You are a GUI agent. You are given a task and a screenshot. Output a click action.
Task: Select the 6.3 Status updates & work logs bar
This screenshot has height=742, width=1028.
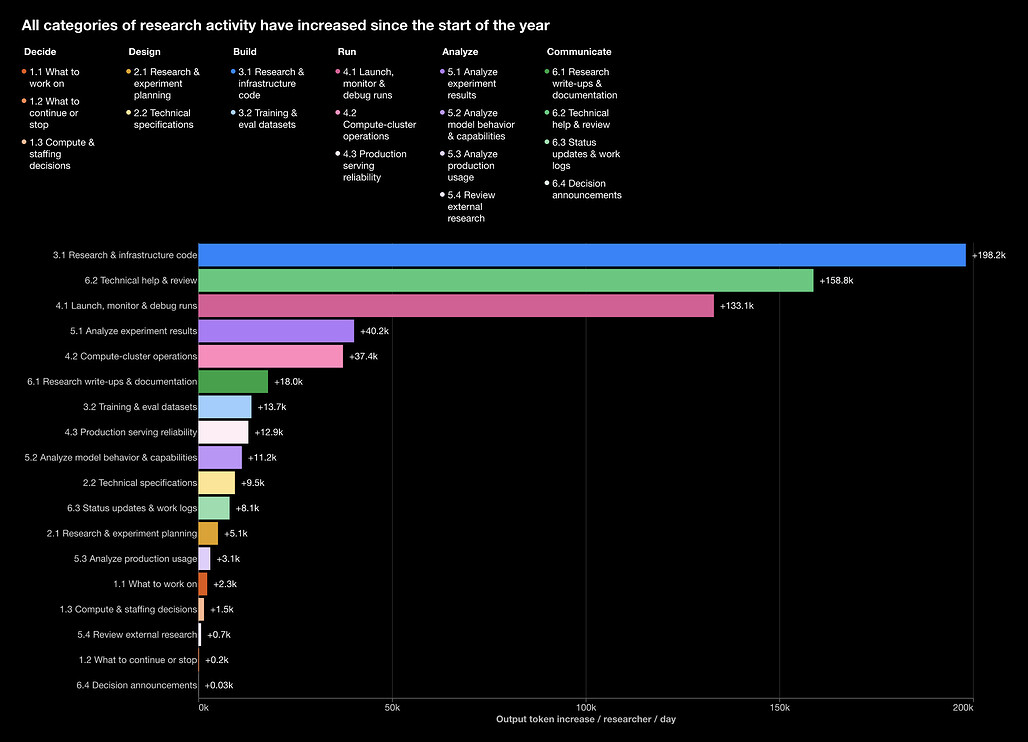[214, 508]
